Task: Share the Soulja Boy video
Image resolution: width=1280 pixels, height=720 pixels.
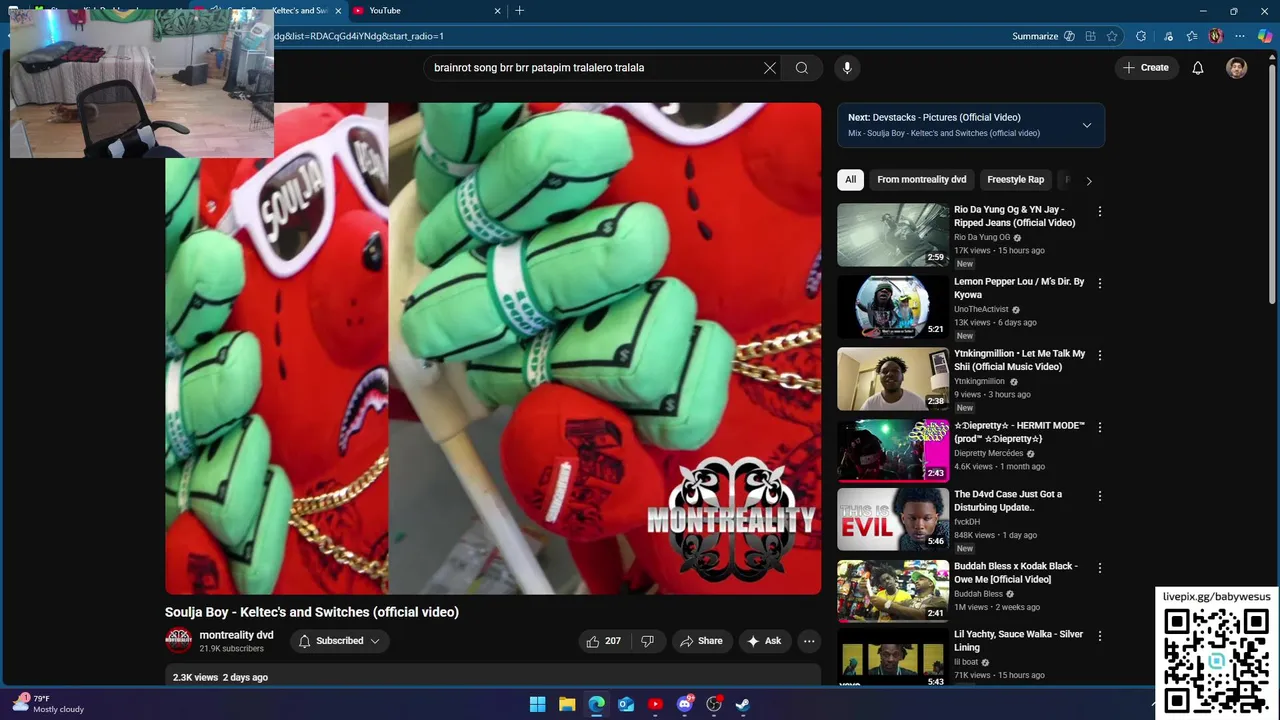Action: pos(701,641)
